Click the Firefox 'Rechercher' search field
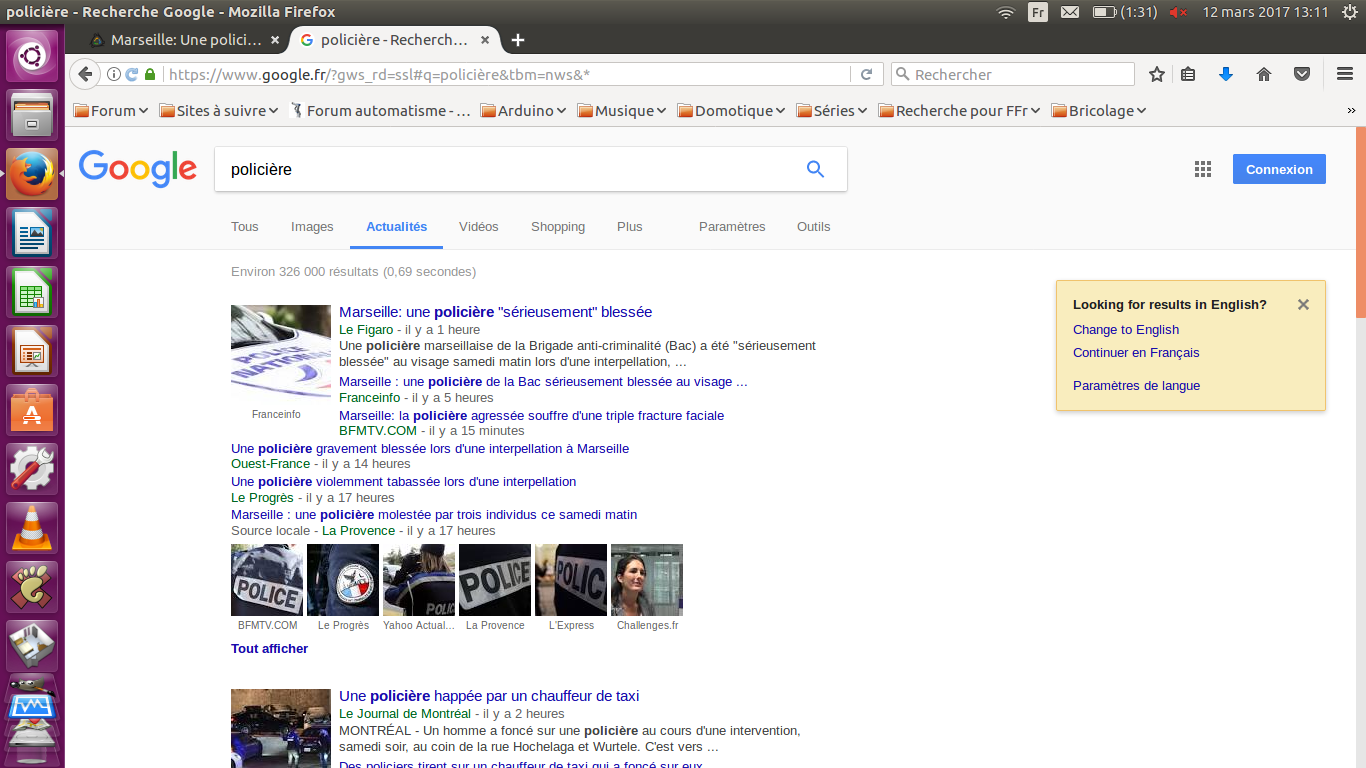1366x768 pixels. pyautogui.click(x=1012, y=74)
